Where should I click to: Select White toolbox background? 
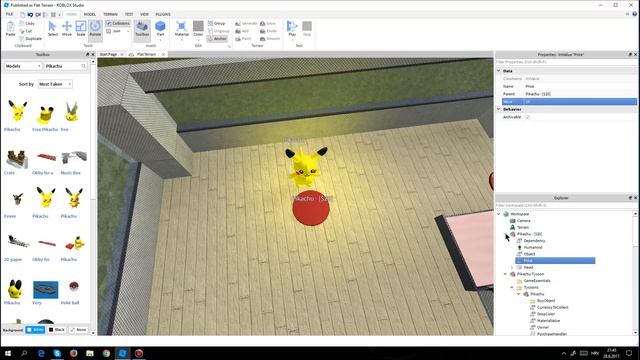pyautogui.click(x=35, y=329)
